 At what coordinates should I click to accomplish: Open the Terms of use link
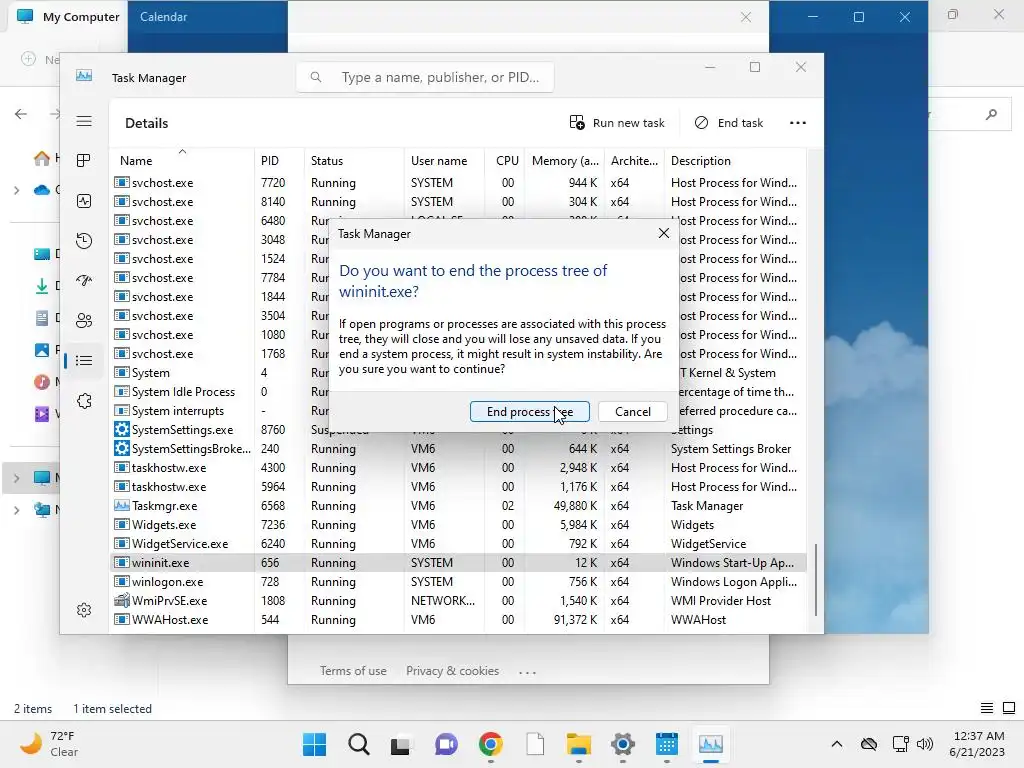pos(353,671)
